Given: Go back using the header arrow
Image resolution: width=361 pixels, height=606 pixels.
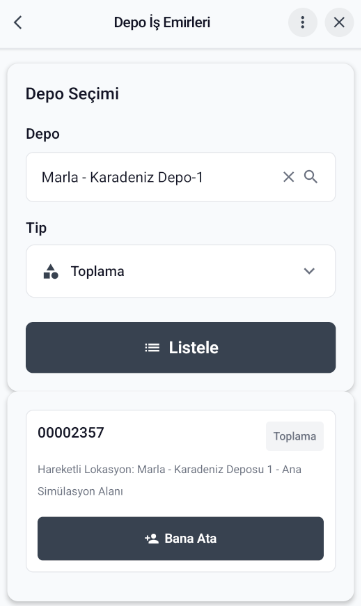Looking at the screenshot, I should point(18,22).
